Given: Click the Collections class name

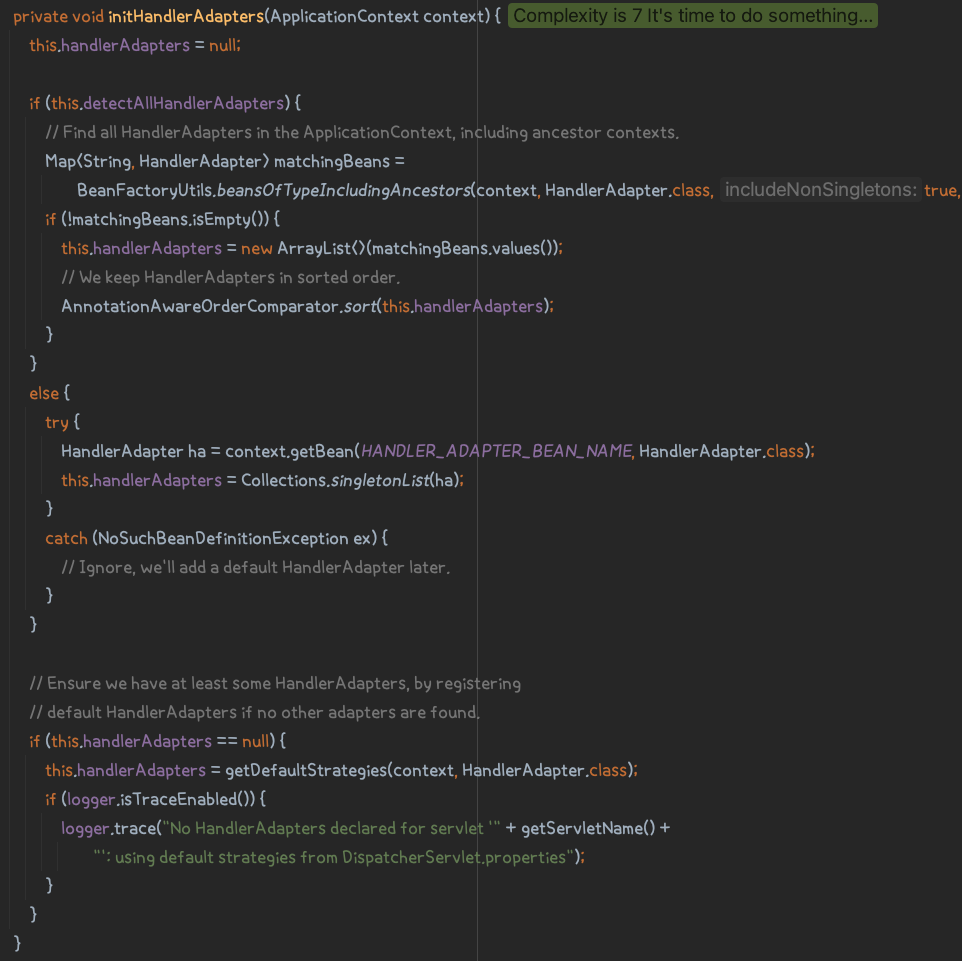Looking at the screenshot, I should (283, 480).
